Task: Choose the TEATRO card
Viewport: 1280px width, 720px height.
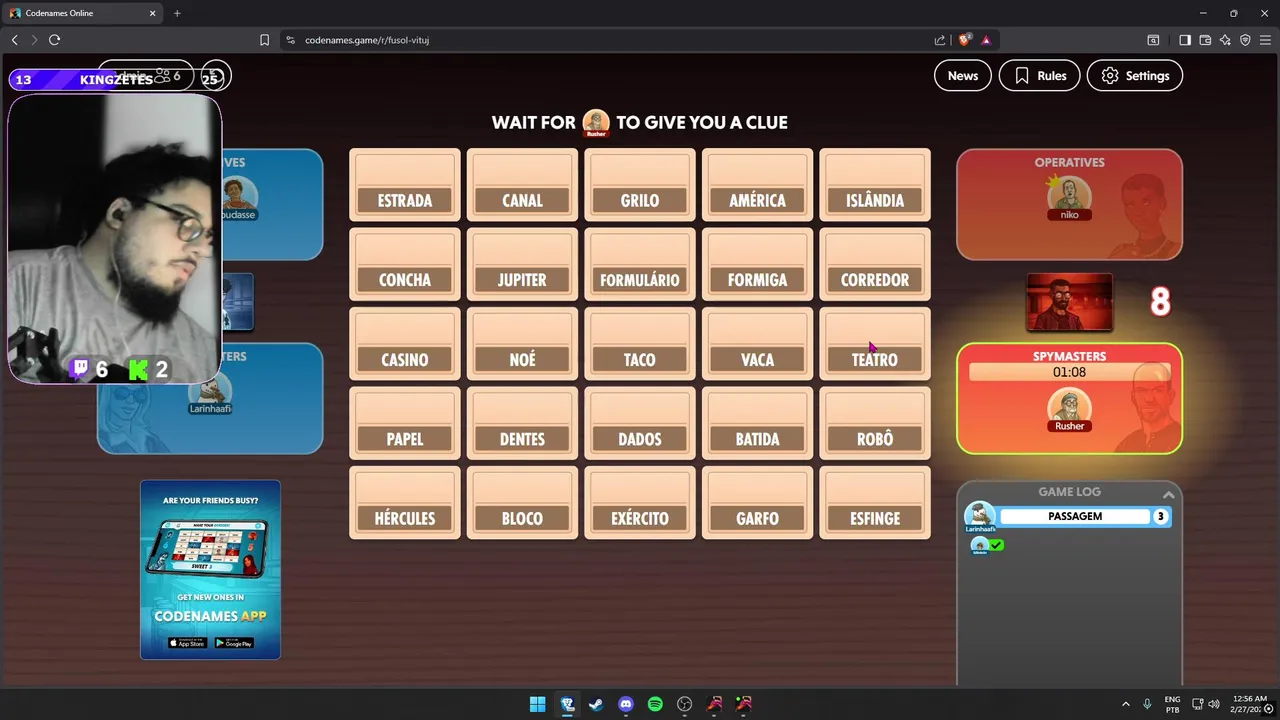Action: (875, 344)
